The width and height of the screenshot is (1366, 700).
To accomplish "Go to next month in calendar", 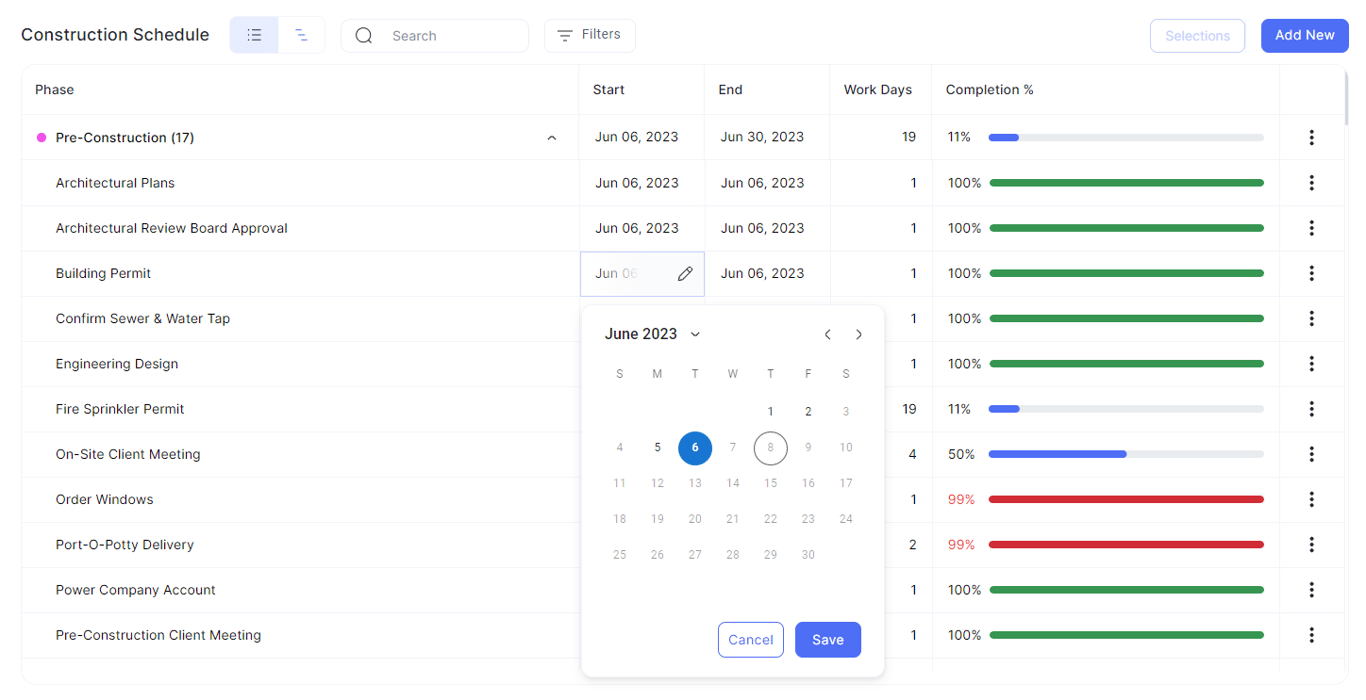I will (859, 335).
